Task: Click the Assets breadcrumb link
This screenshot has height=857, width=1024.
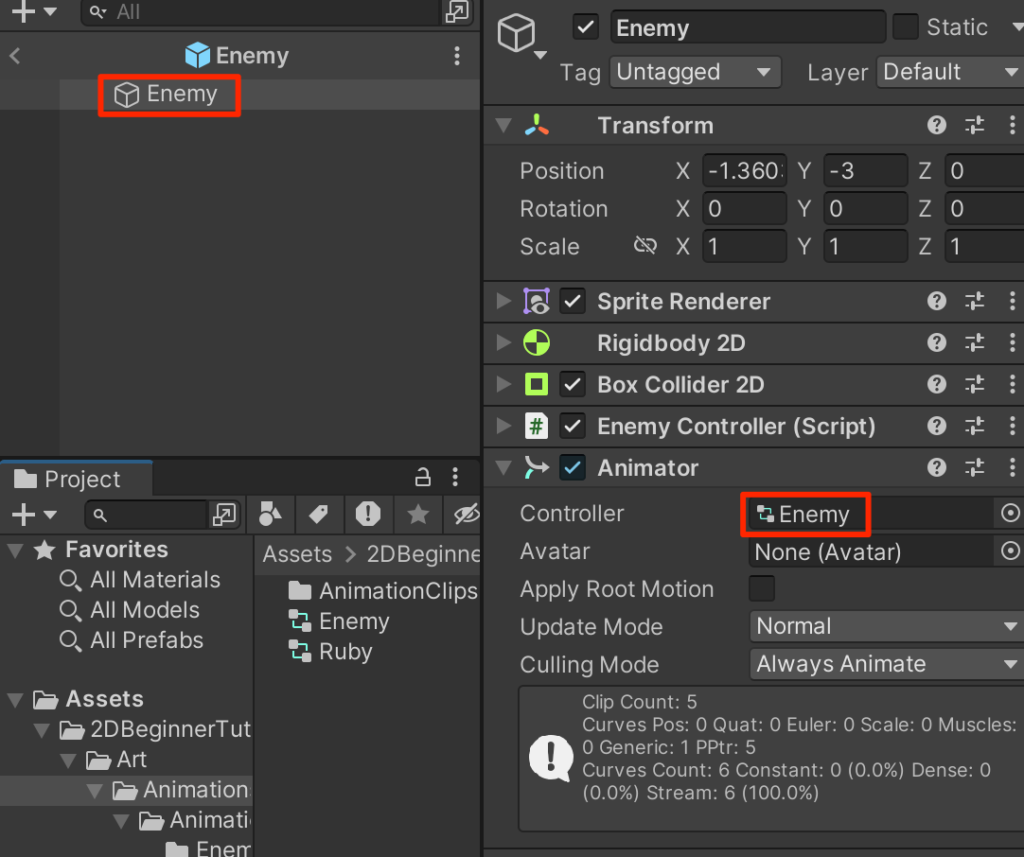Action: 297,555
